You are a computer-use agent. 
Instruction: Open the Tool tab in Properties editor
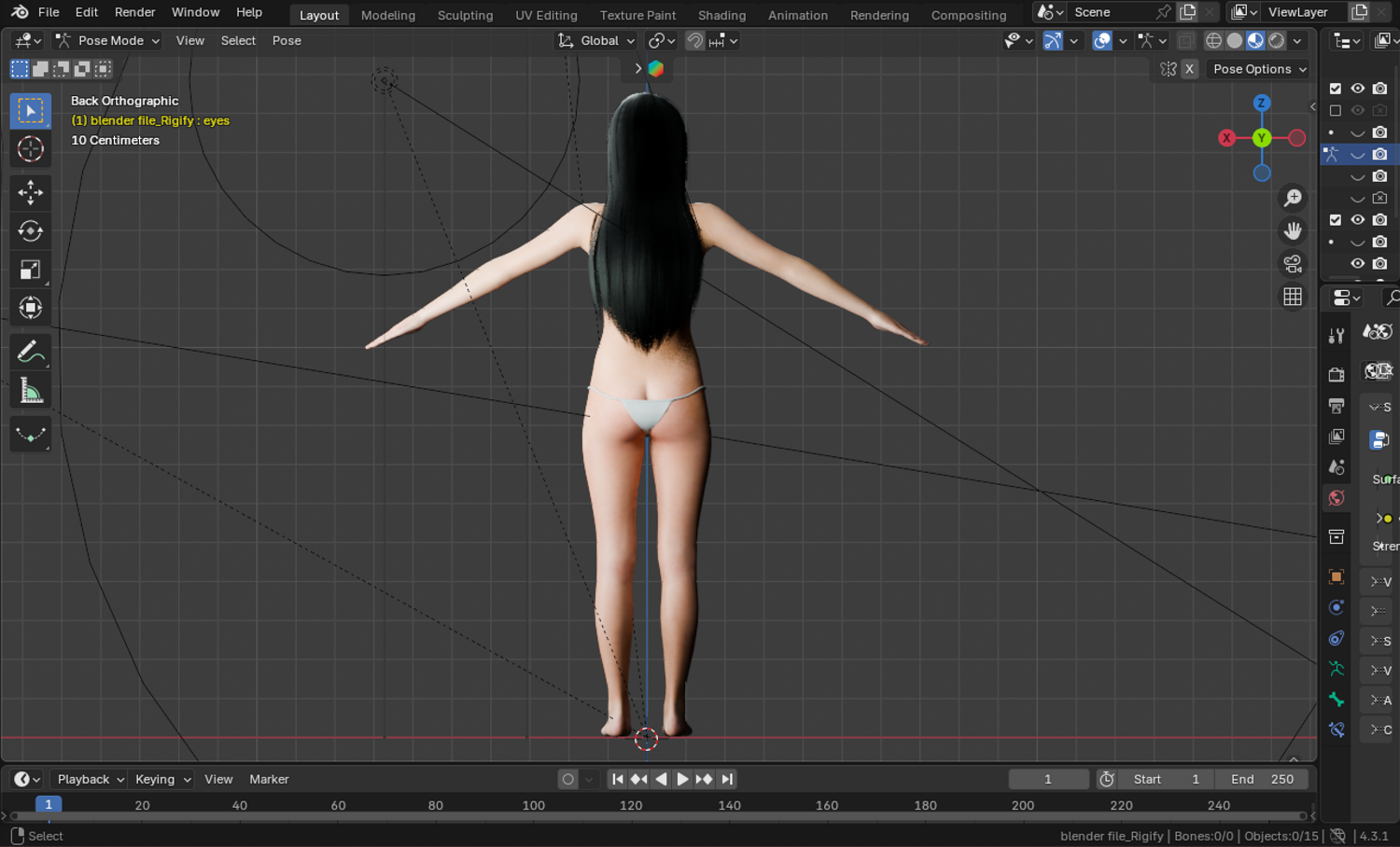click(x=1337, y=335)
